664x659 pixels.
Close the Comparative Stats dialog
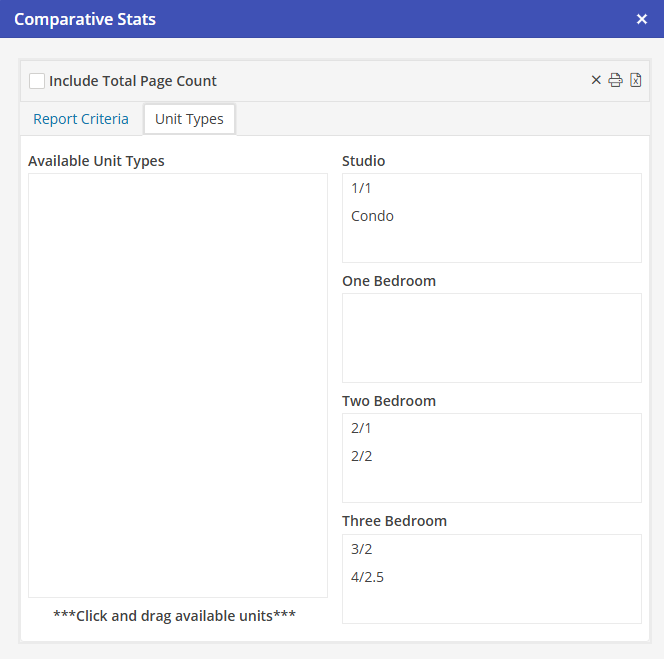[642, 19]
